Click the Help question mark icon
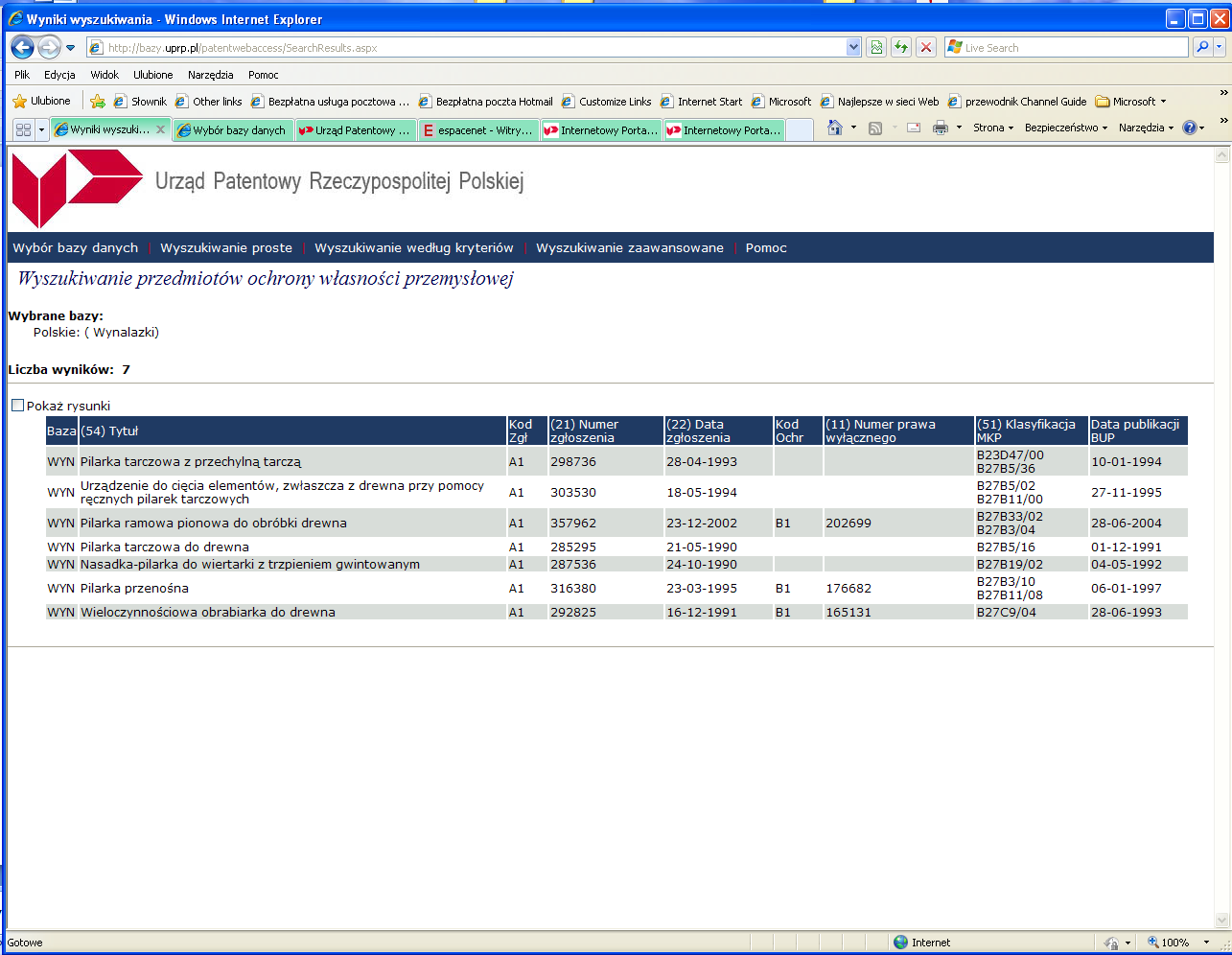Viewport: 1232px width, 955px height. (1190, 128)
